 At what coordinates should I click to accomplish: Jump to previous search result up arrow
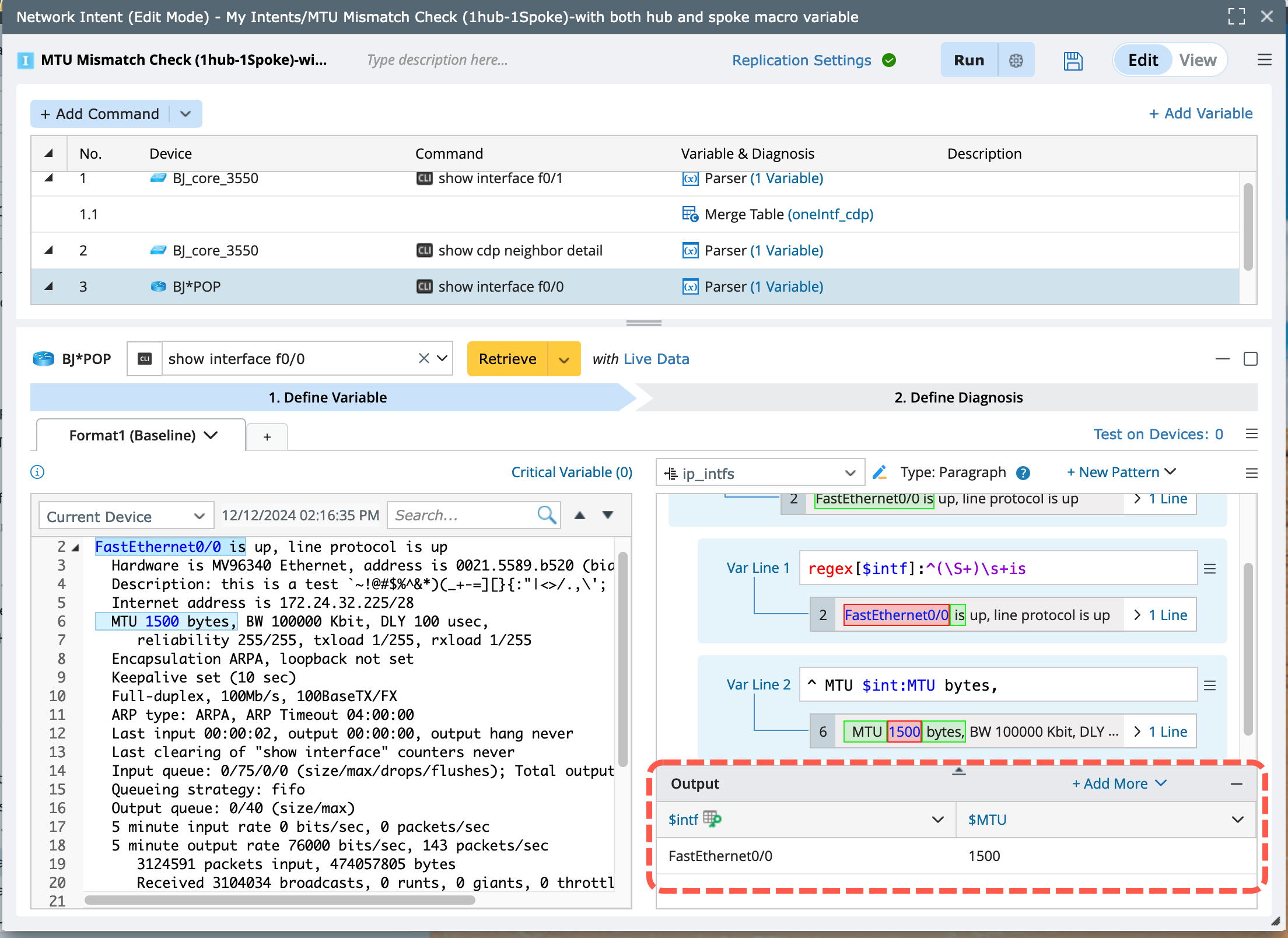click(579, 515)
